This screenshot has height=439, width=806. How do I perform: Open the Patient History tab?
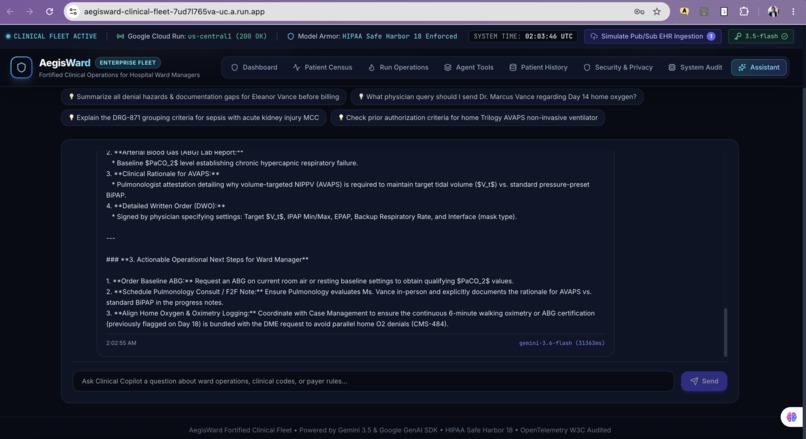click(538, 67)
